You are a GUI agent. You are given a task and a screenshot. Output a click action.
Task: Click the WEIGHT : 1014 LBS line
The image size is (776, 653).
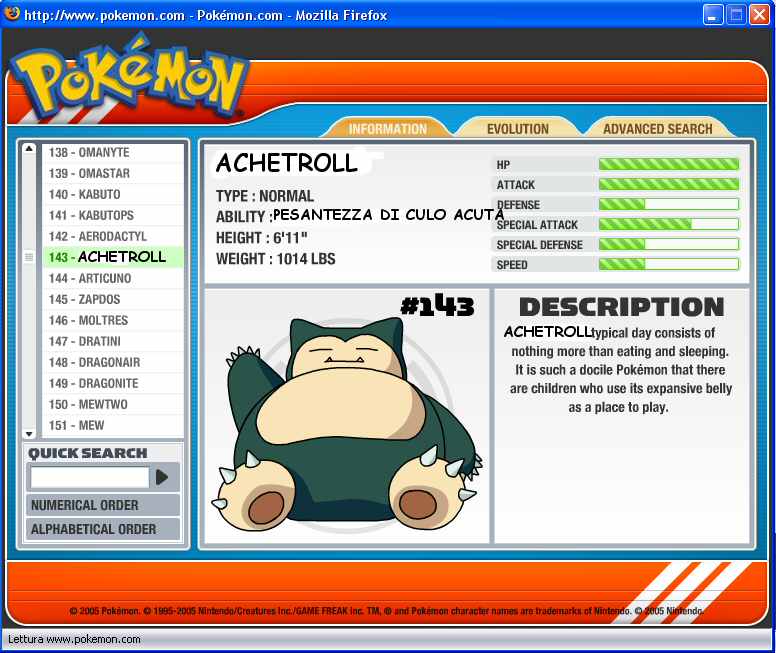(x=275, y=259)
